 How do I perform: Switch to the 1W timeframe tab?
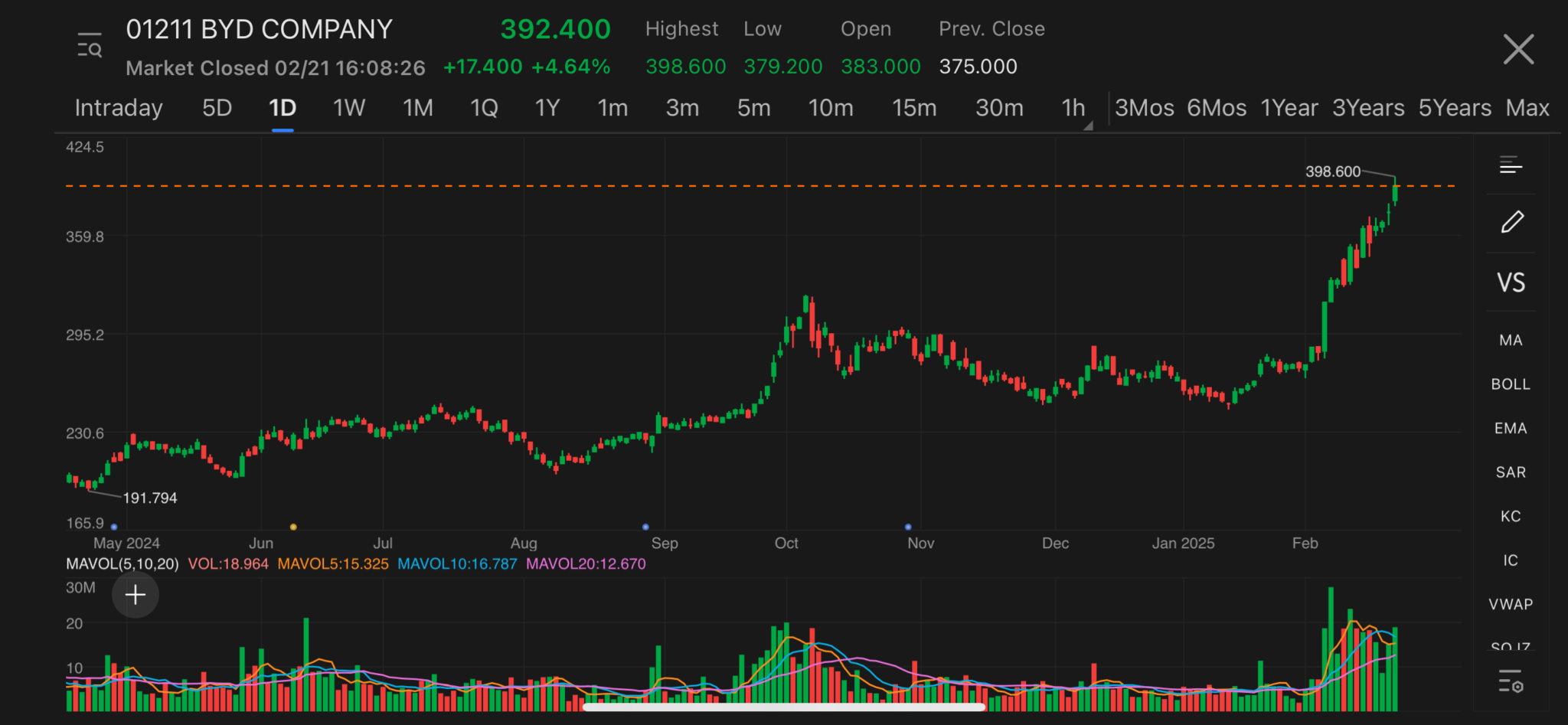coord(348,109)
